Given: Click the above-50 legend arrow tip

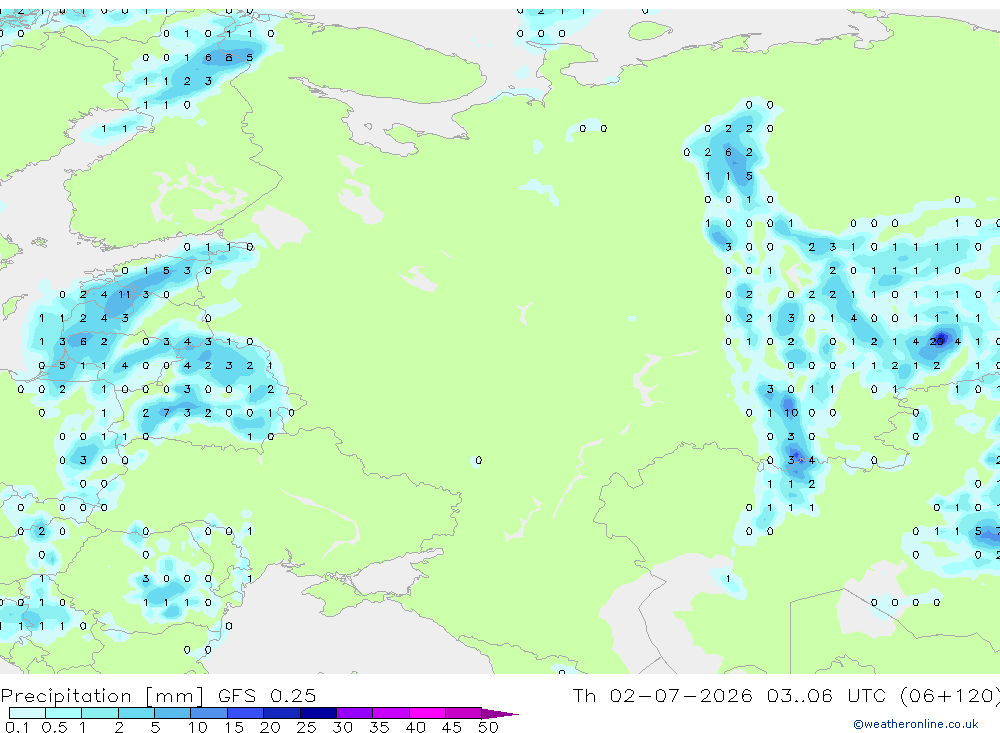Looking at the screenshot, I should click(500, 713).
